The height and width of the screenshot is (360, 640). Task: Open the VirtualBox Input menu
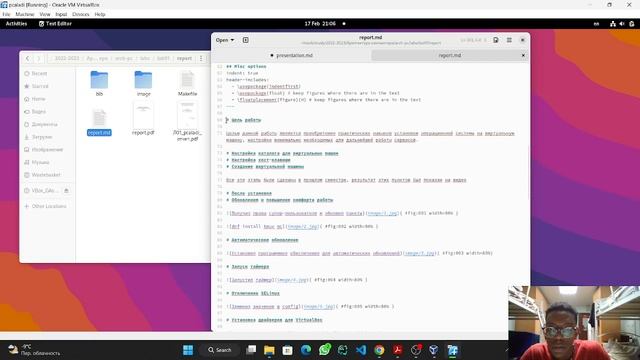point(61,14)
